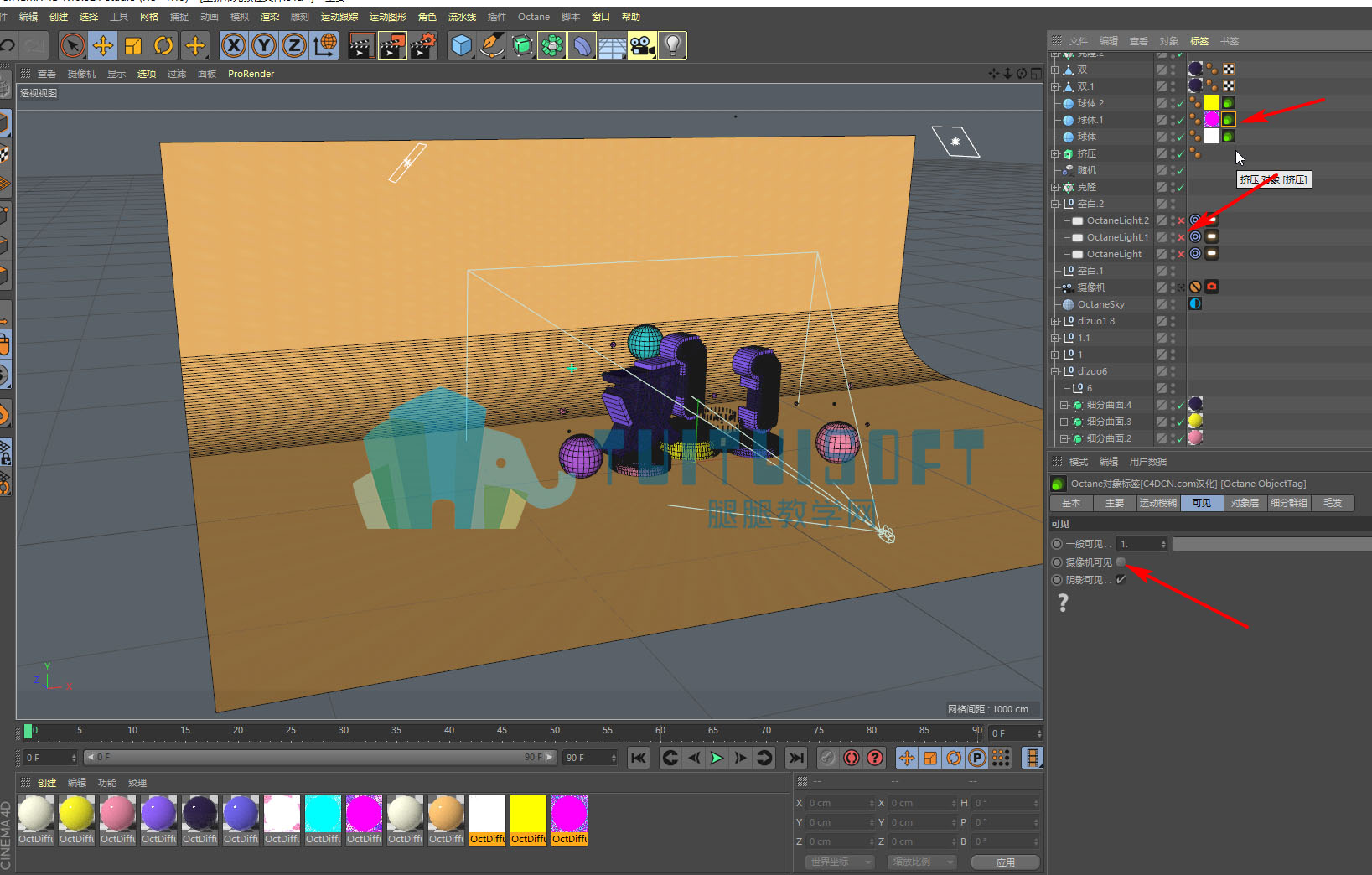Toggle the Z axis lock
Image resolution: width=1372 pixels, height=875 pixels.
point(294,45)
